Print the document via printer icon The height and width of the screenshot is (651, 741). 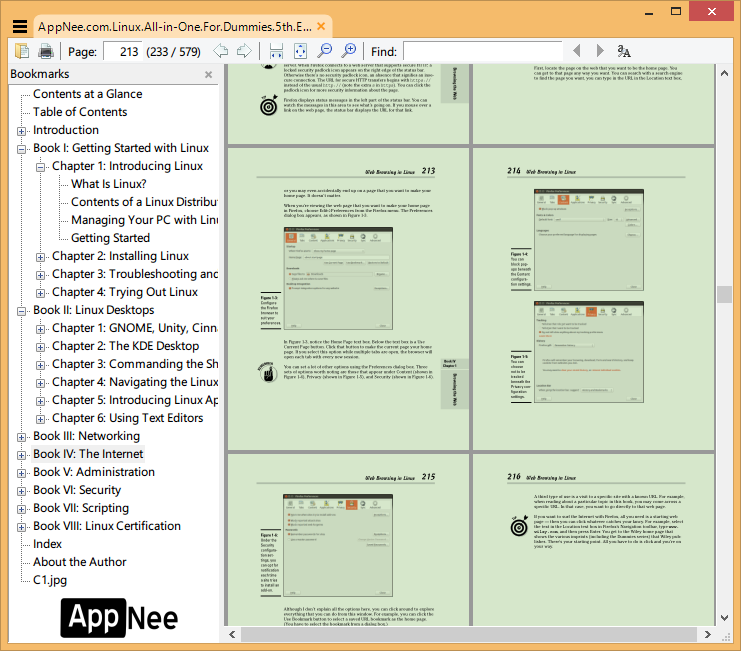[x=46, y=51]
